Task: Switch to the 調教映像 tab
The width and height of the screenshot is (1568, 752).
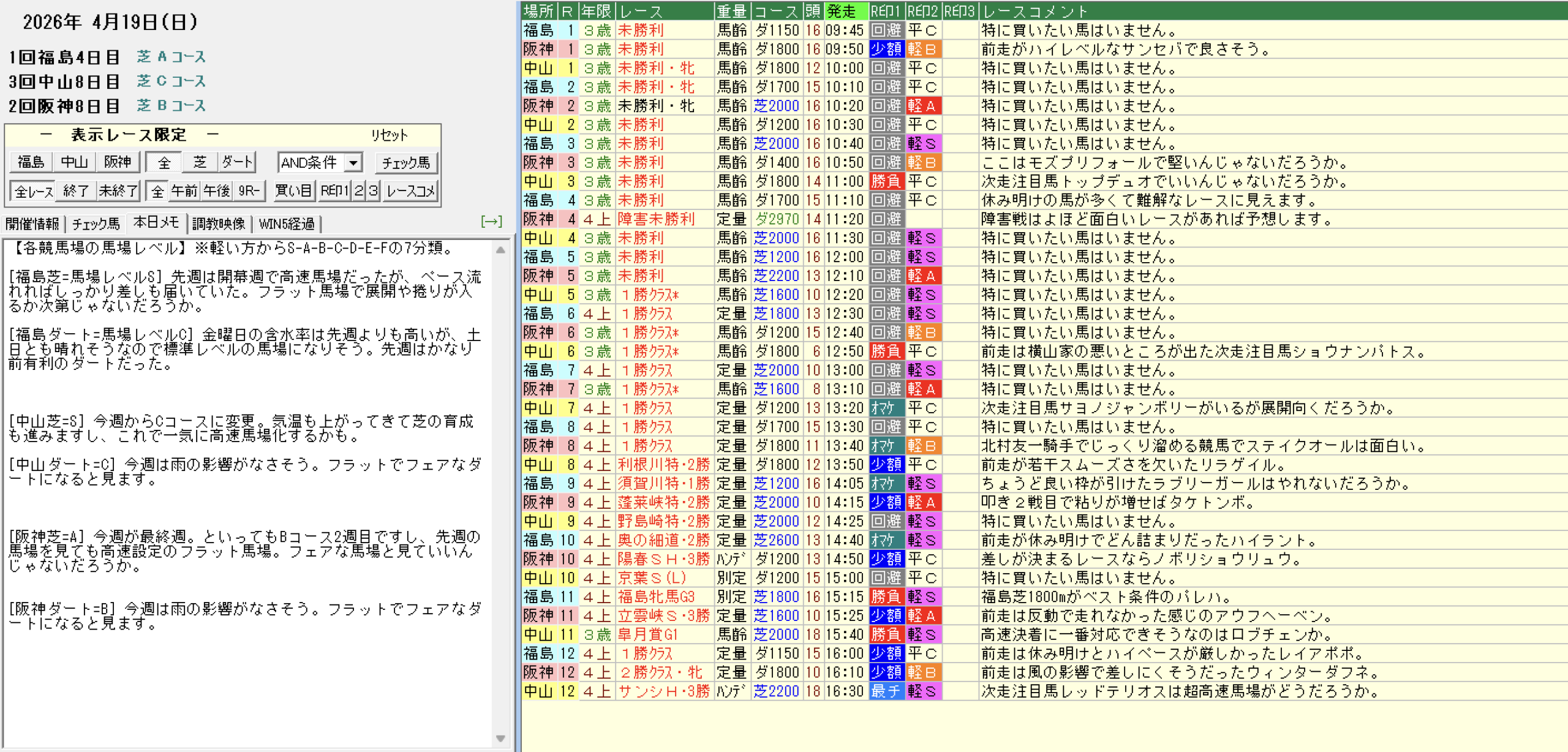Action: click(219, 224)
